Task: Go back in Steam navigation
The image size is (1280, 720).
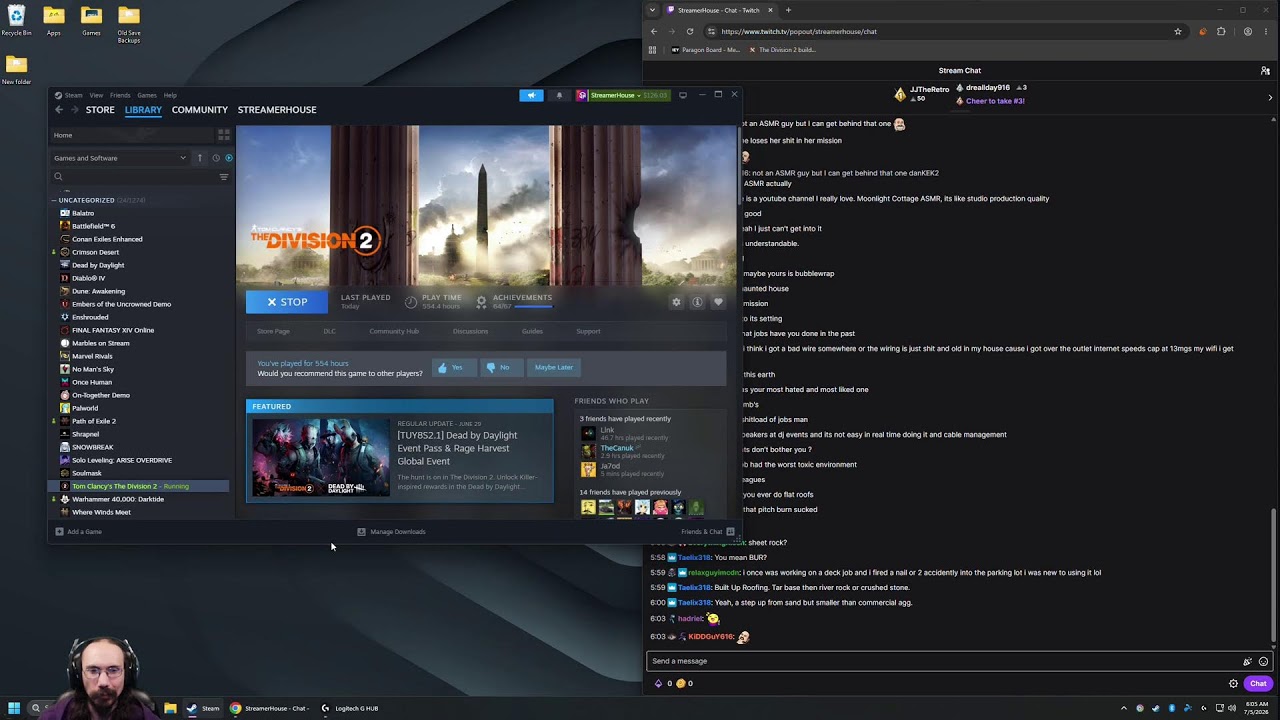Action: pos(59,110)
